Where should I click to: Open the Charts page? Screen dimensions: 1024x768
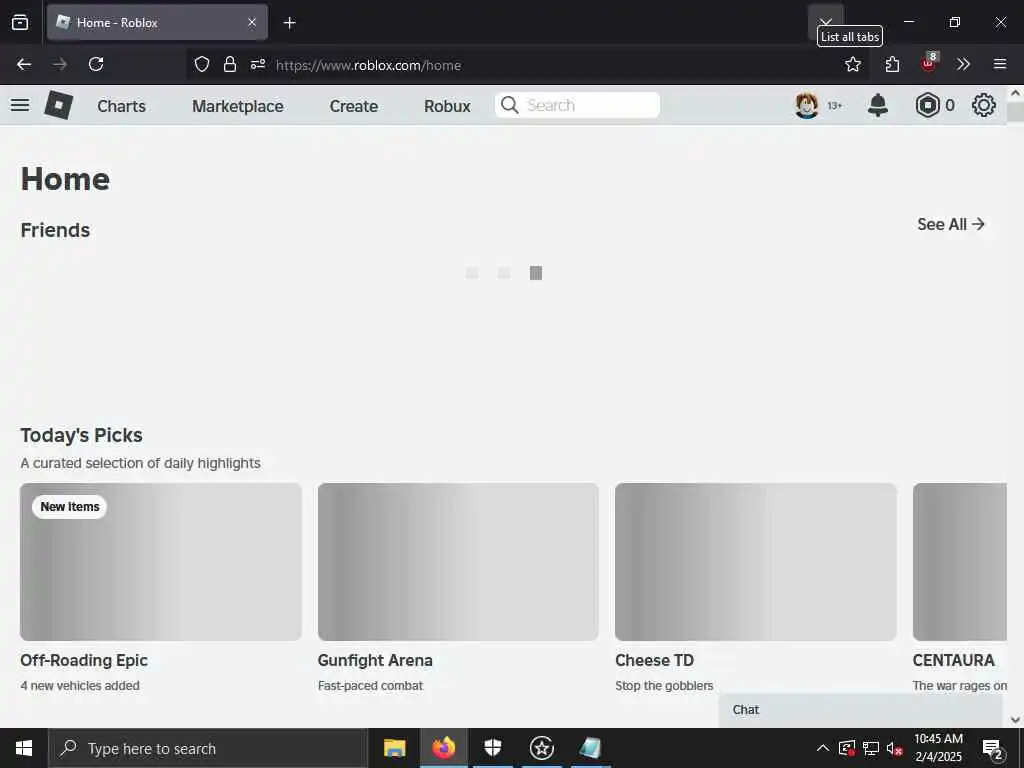(x=121, y=106)
